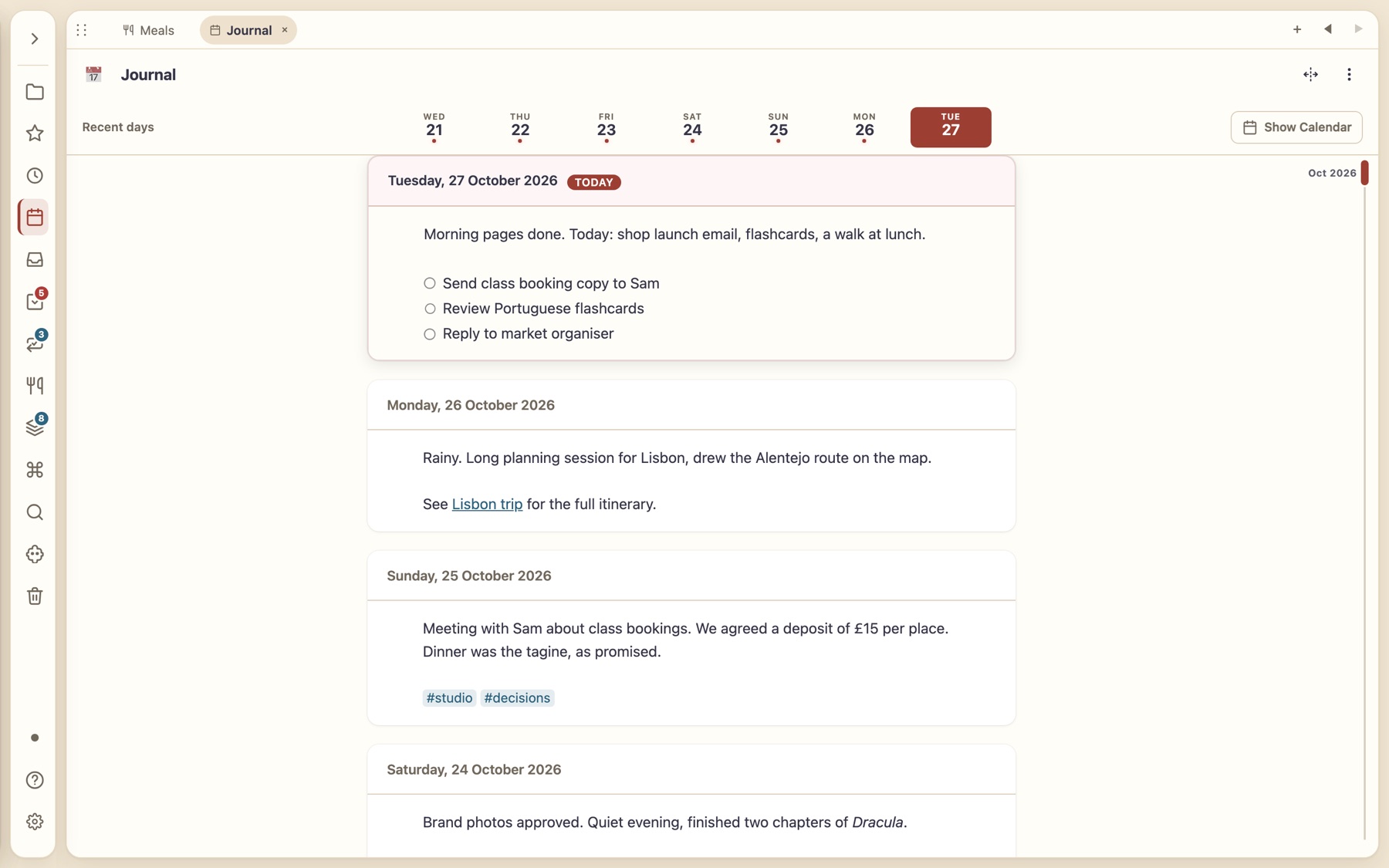1389x868 pixels.
Task: Open the Recent clock icon in sidebar
Action: [x=35, y=176]
